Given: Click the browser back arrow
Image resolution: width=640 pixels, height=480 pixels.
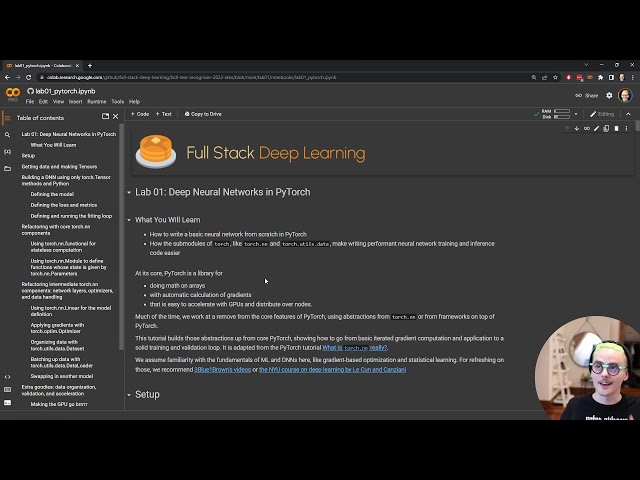Looking at the screenshot, I should pyautogui.click(x=7, y=77).
